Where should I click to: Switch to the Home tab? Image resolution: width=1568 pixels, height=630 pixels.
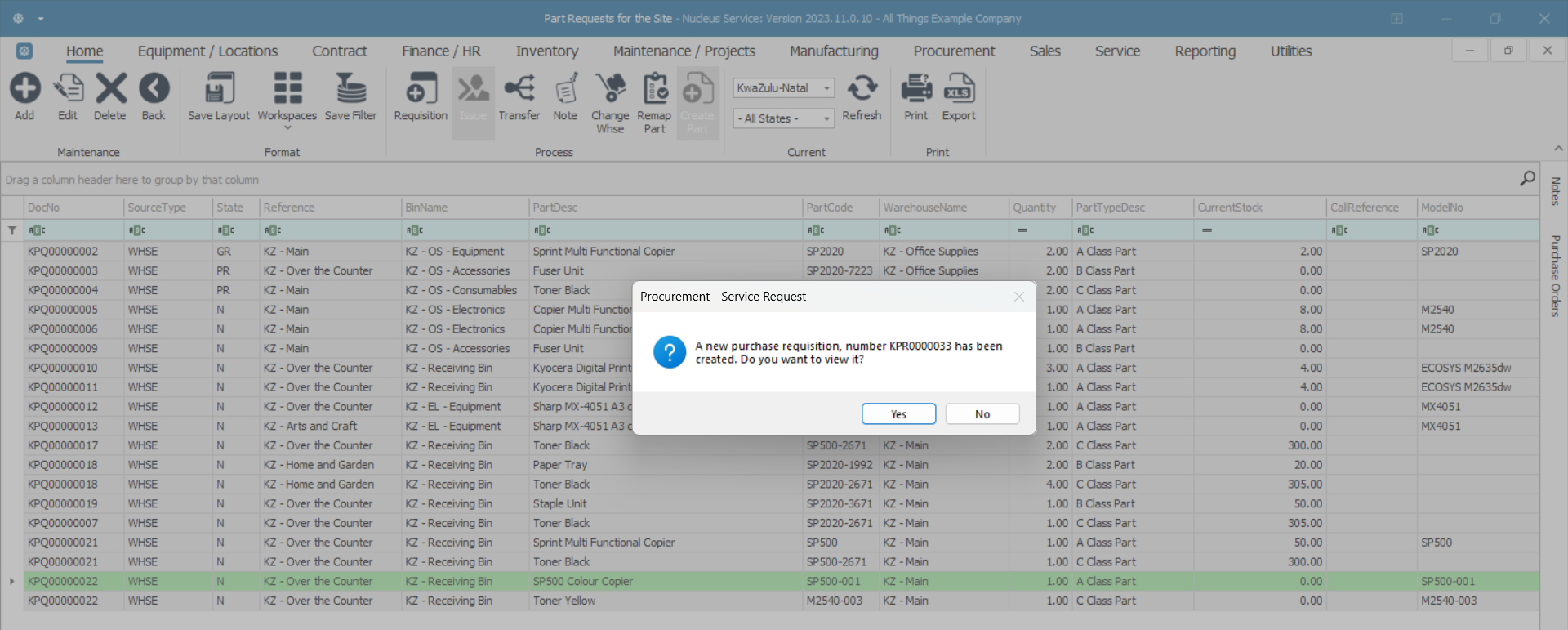point(85,51)
